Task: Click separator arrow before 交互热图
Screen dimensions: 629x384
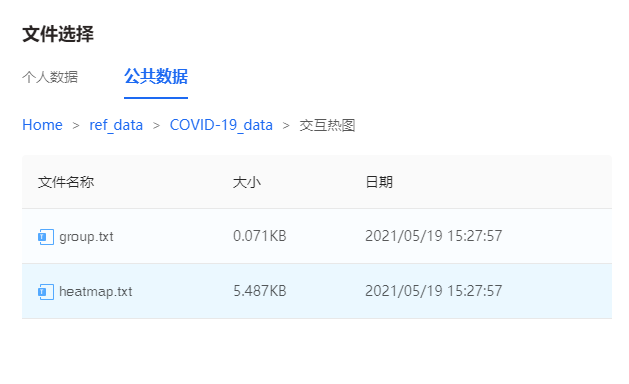Action: point(286,126)
